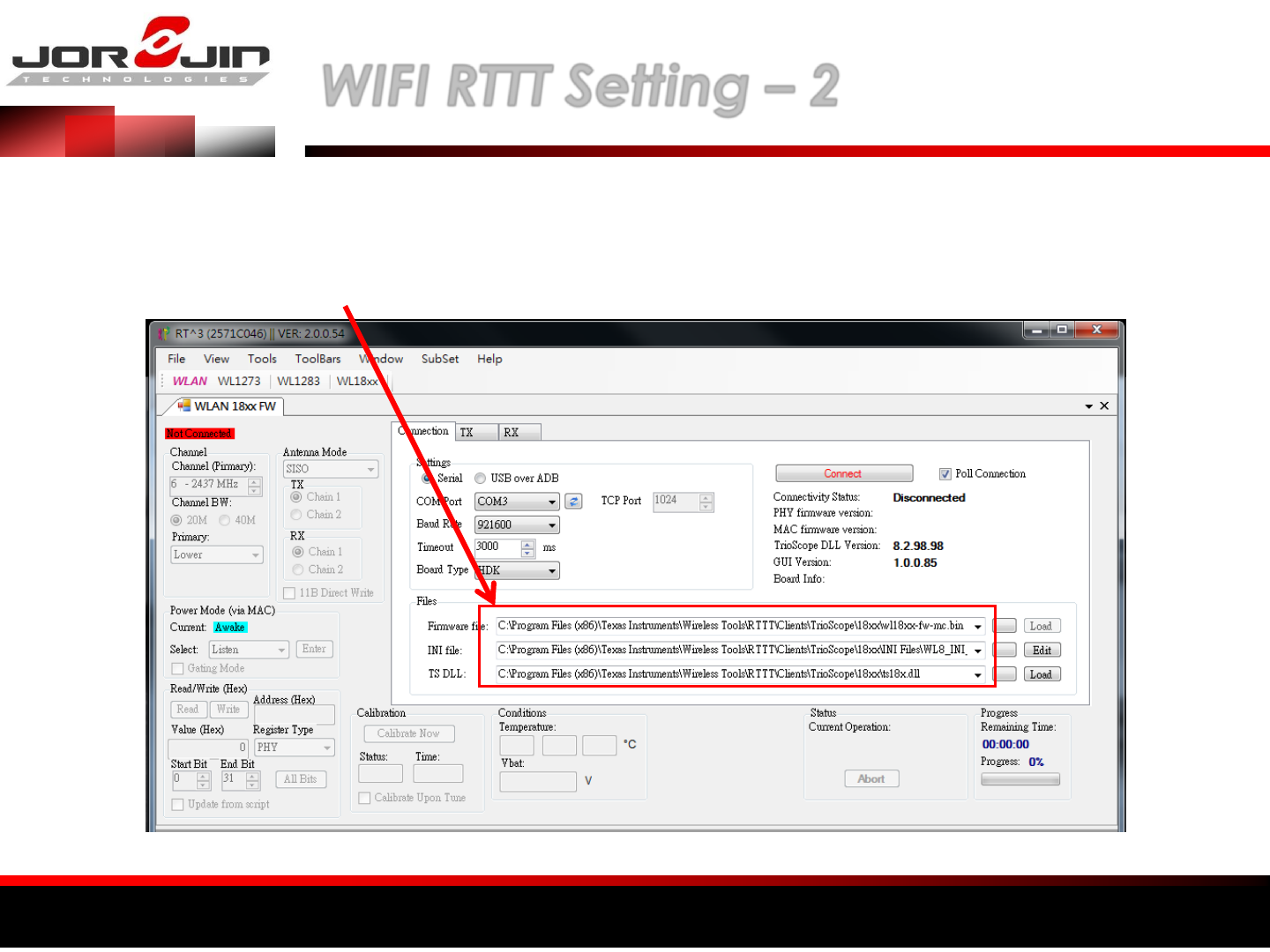Choose RX Chain 2
The height and width of the screenshot is (952, 1270).
coord(298,569)
